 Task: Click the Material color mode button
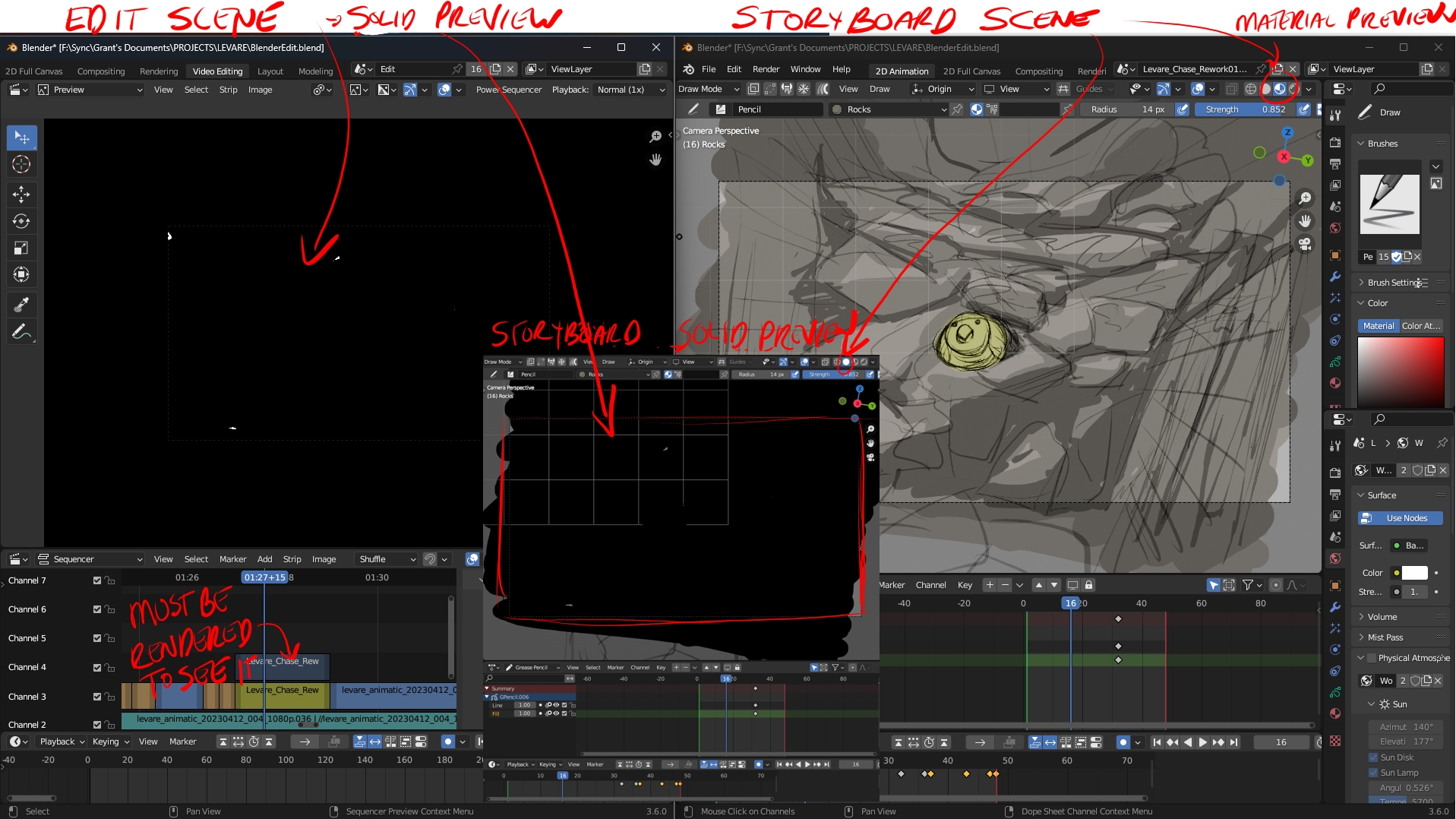pyautogui.click(x=1379, y=326)
